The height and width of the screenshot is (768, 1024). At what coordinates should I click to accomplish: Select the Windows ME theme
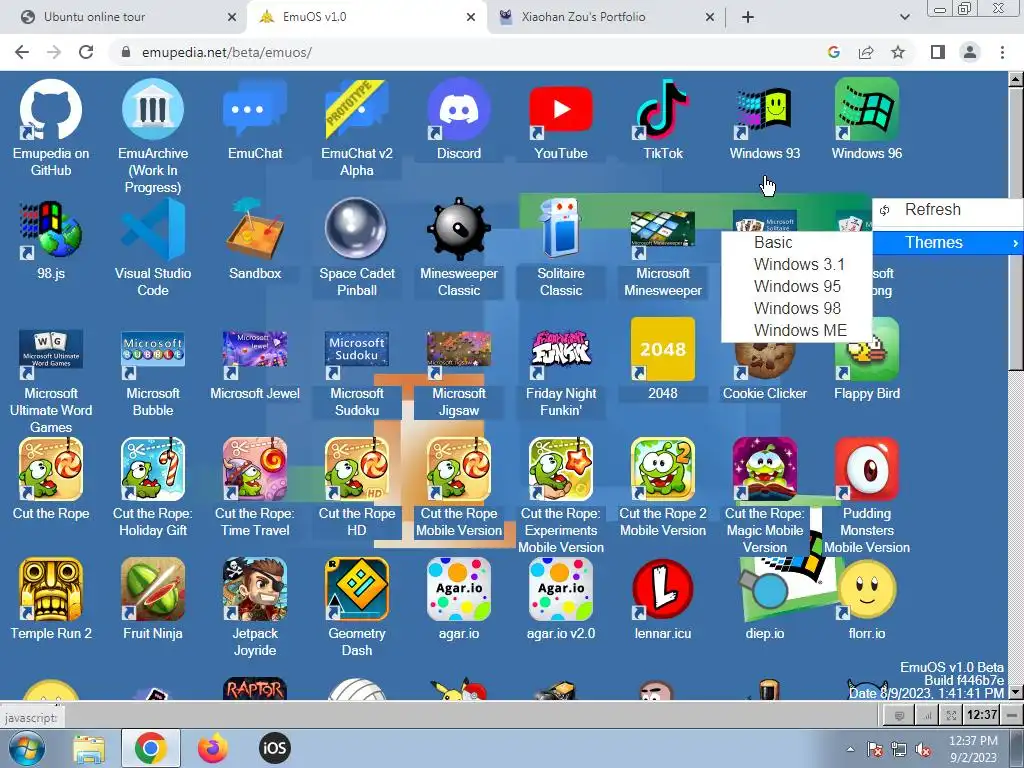click(x=800, y=330)
